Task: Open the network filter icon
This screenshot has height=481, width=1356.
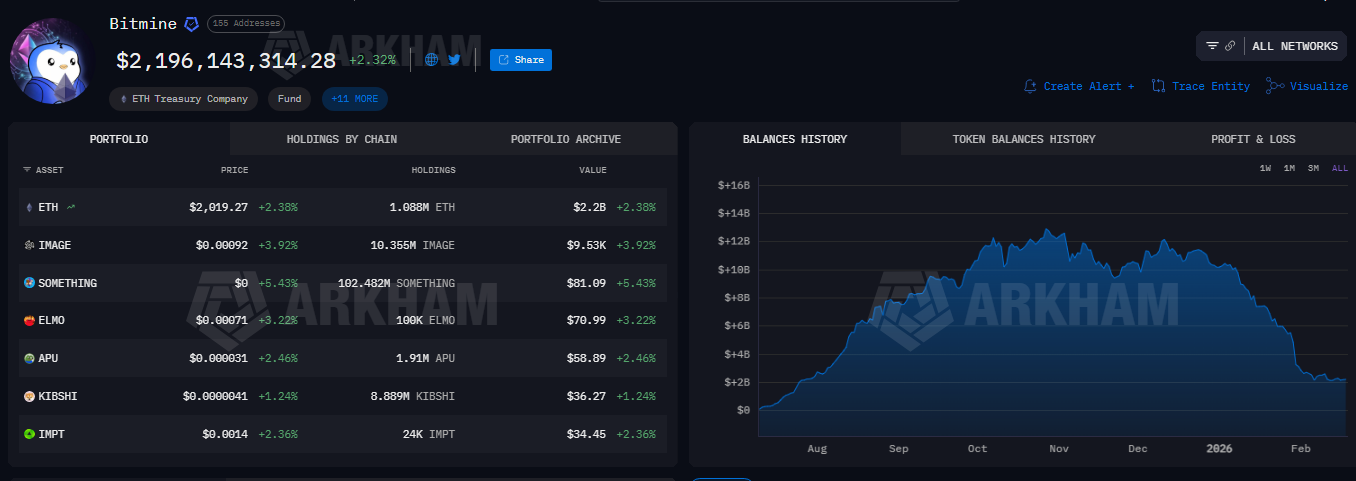Action: [1212, 46]
